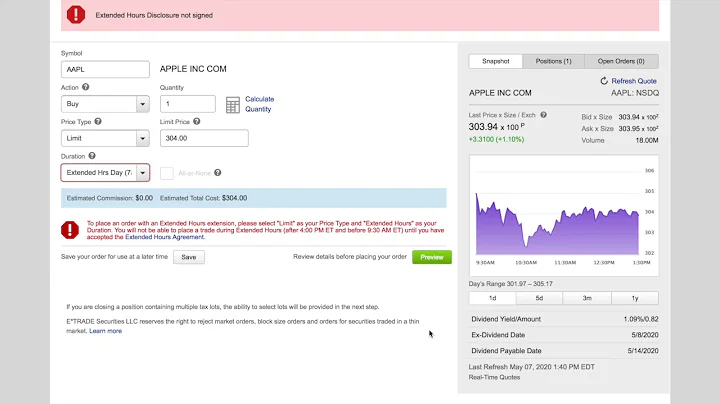Viewport: 720px width, 404px height.
Task: Click the Quantity input field
Action: [187, 104]
